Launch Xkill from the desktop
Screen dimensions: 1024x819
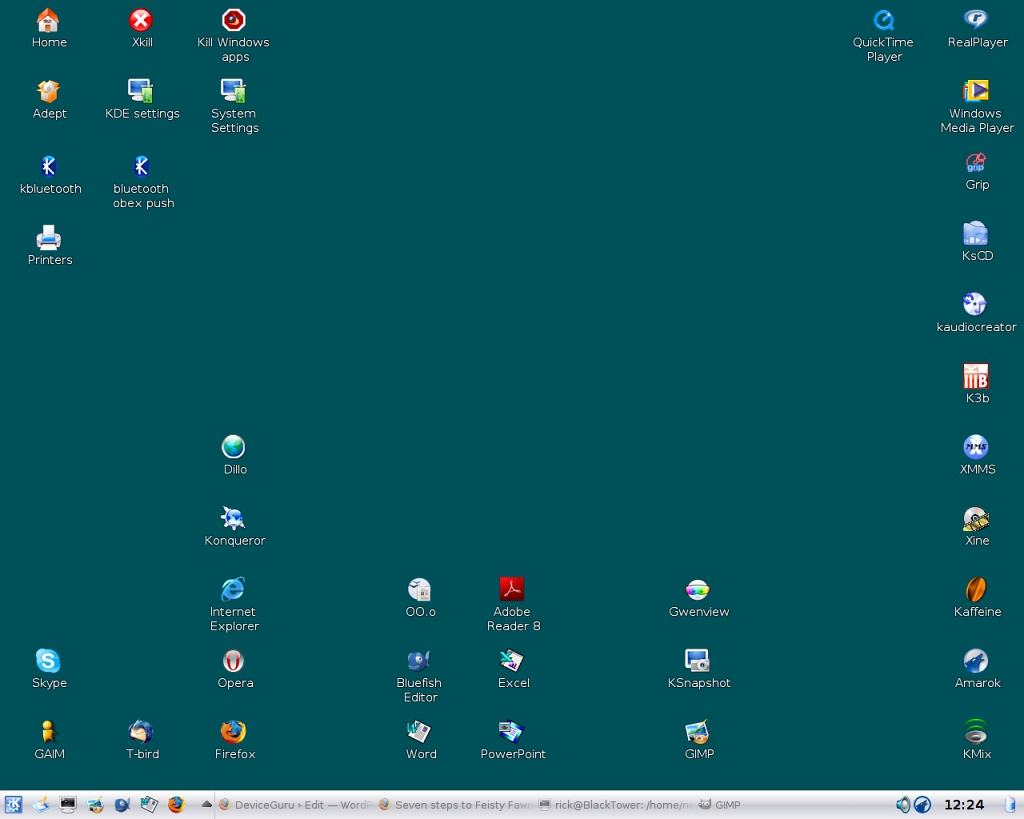point(141,21)
